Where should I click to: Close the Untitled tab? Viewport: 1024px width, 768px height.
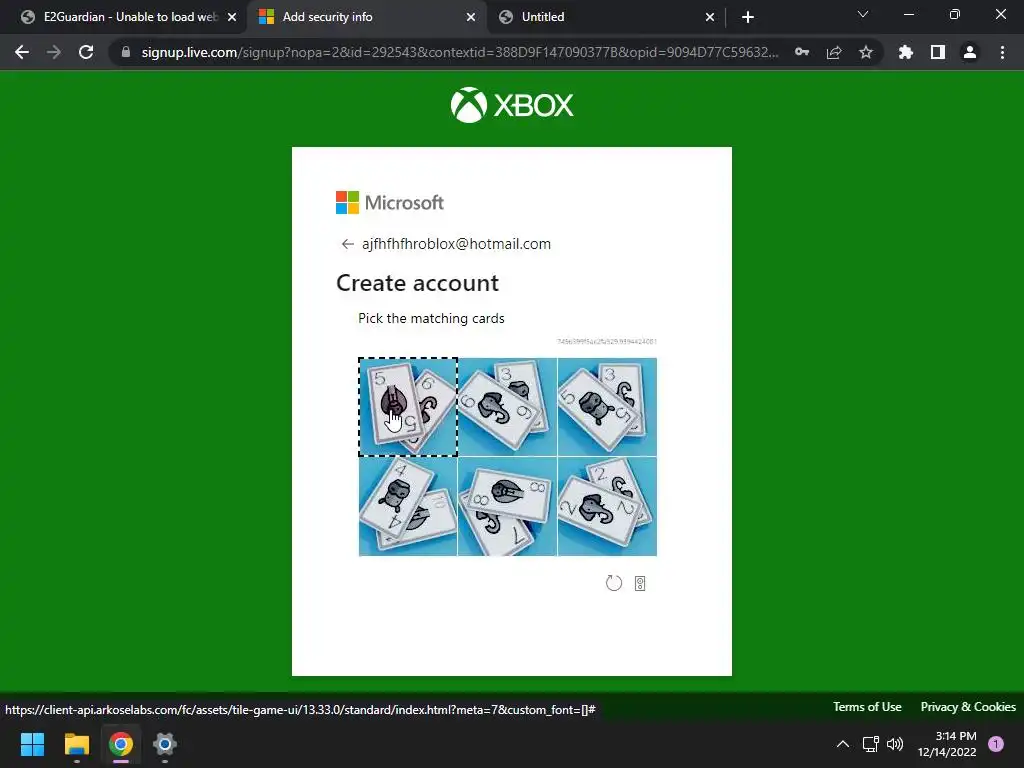[710, 17]
